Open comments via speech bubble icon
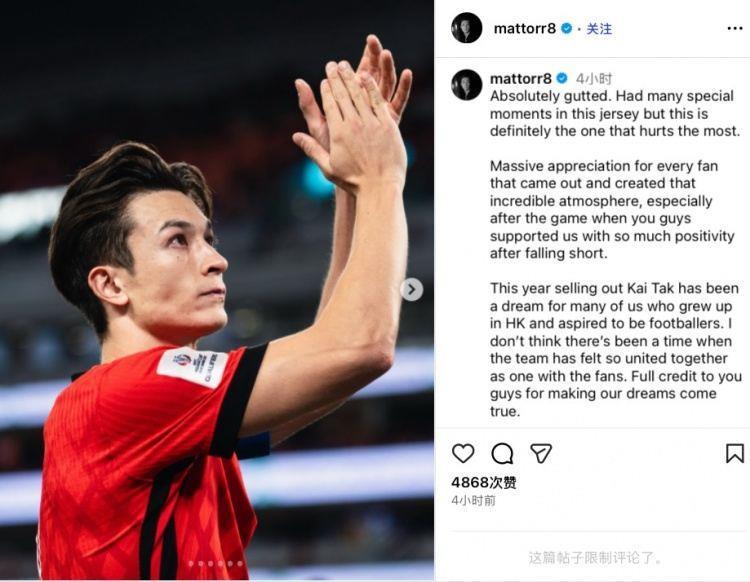Image resolution: width=750 pixels, height=582 pixels. pos(502,453)
